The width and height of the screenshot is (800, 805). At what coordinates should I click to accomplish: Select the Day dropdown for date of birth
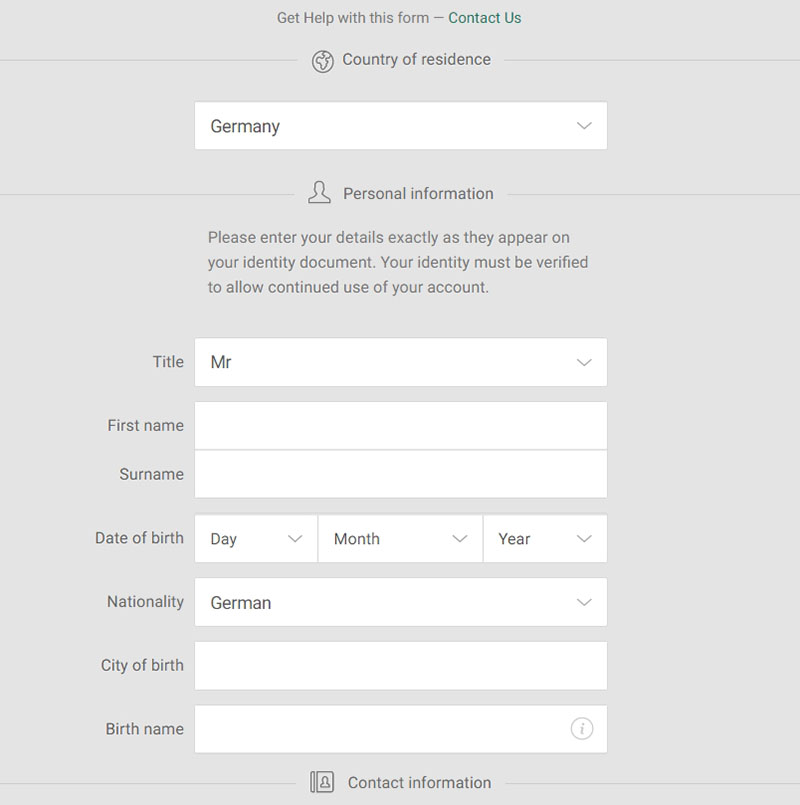(256, 539)
